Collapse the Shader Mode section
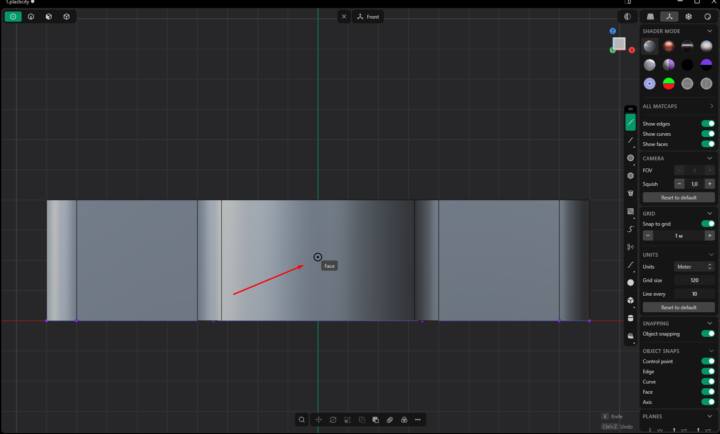This screenshot has height=434, width=720. tap(710, 31)
